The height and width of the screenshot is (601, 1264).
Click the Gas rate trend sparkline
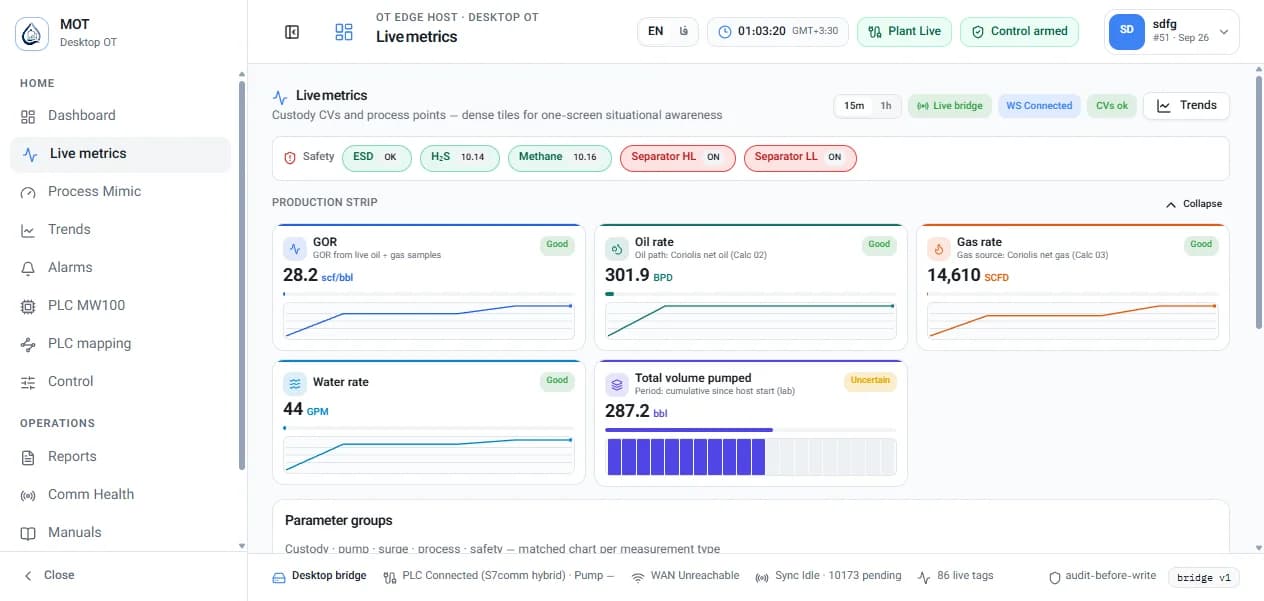pos(1072,320)
